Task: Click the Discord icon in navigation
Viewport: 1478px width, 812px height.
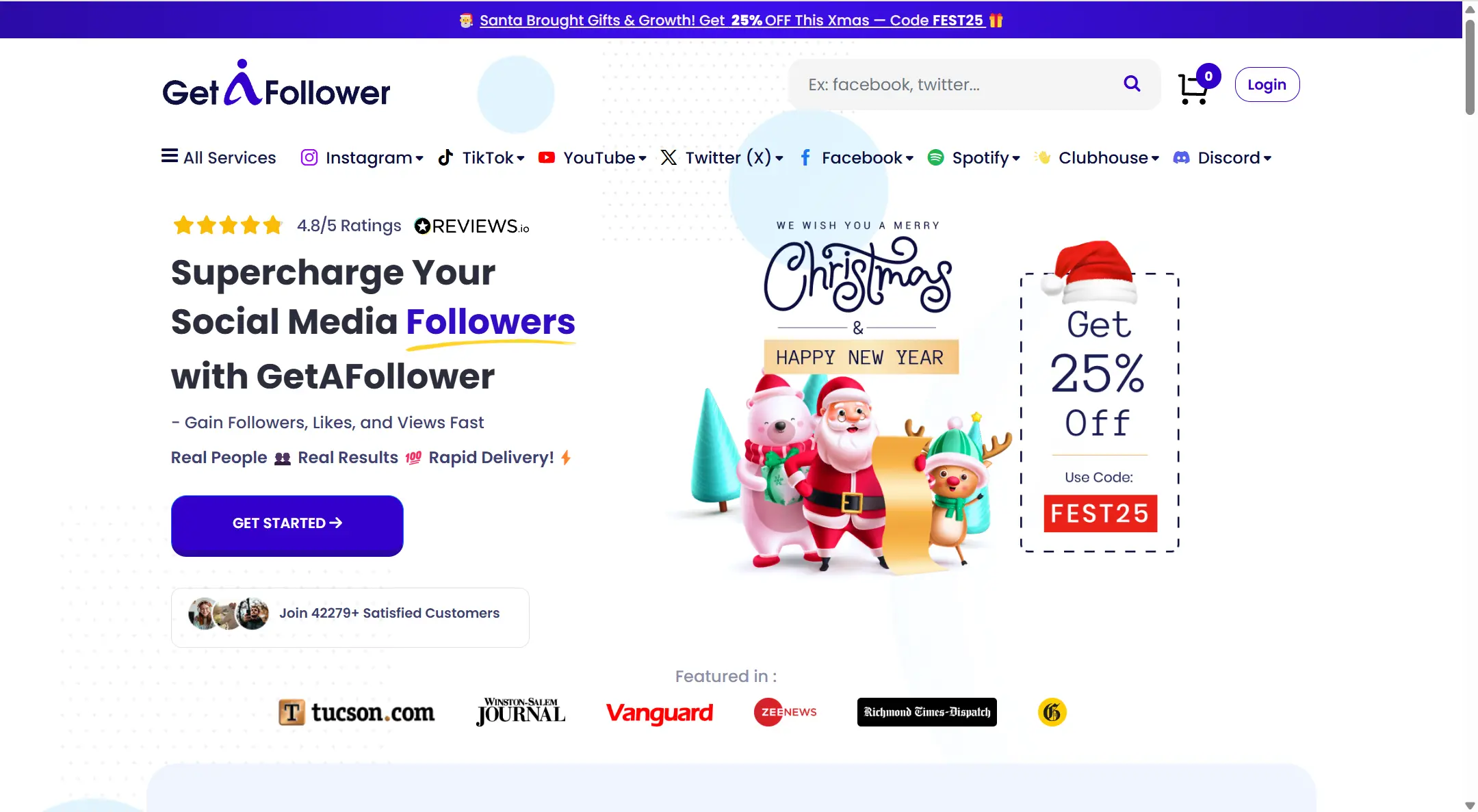Action: 1181,158
